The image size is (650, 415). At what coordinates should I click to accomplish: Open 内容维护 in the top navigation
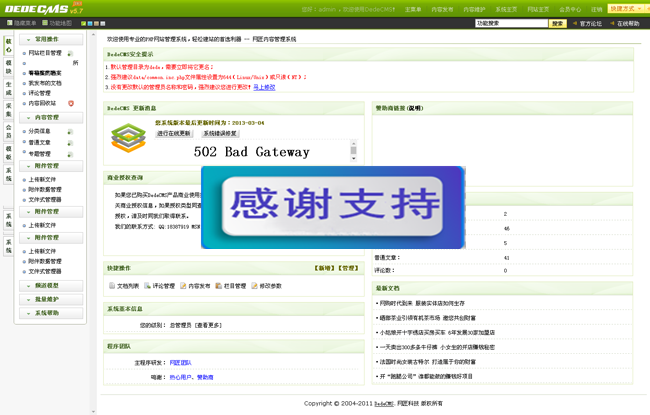[x=474, y=9]
